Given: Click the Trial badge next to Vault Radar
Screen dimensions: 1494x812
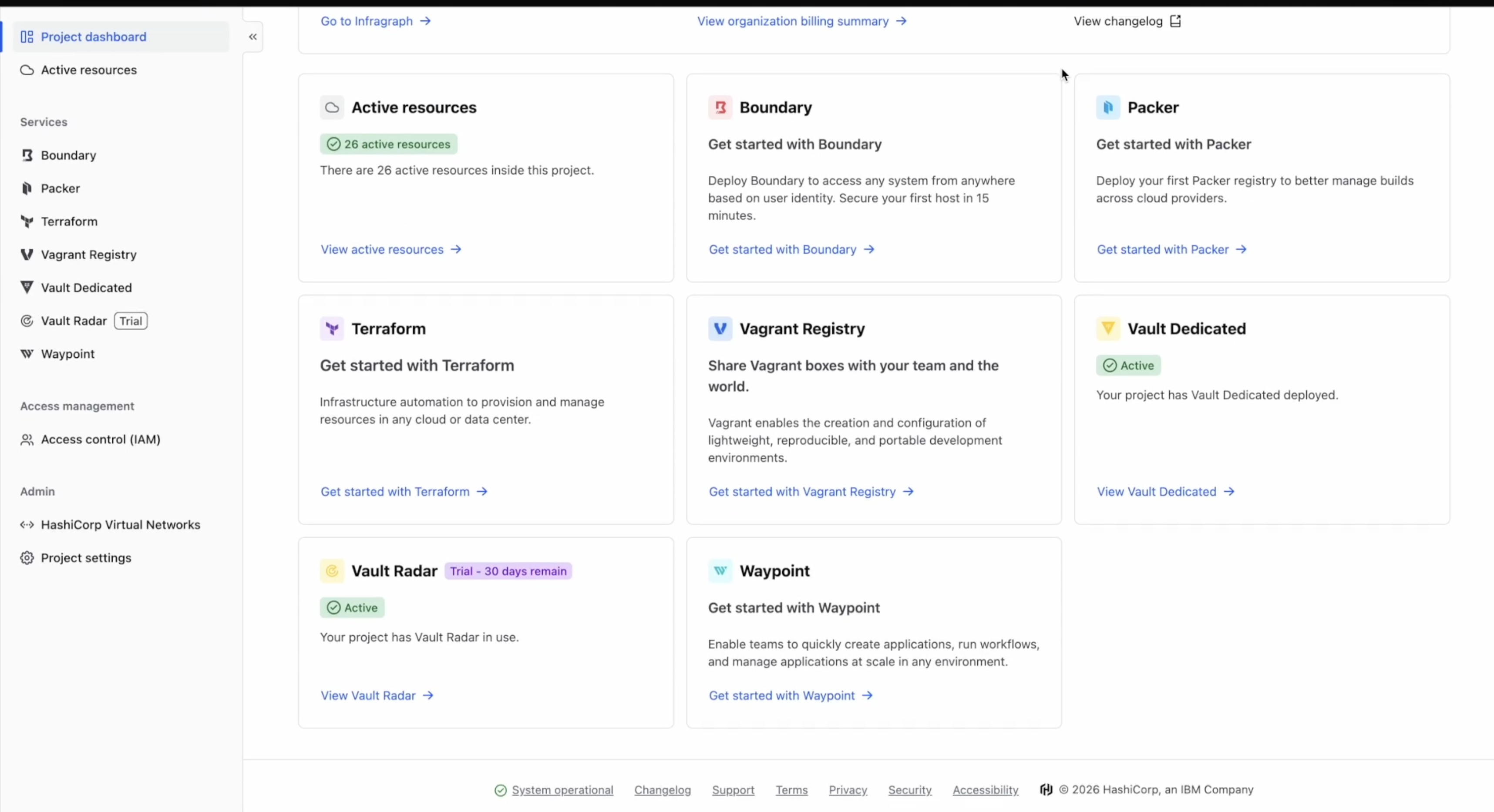Looking at the screenshot, I should pos(131,321).
